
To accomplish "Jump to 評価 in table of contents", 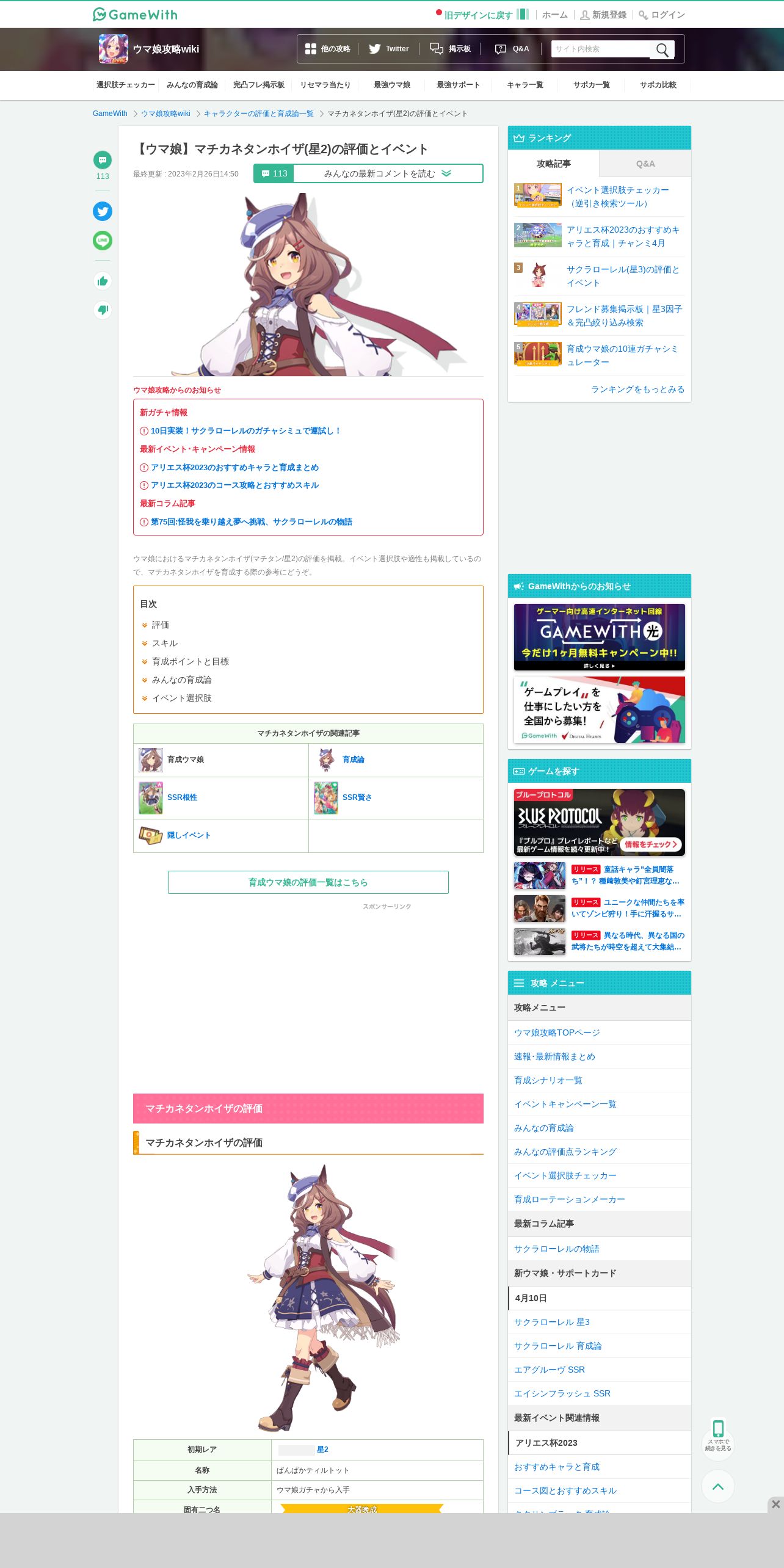I will click(x=160, y=625).
